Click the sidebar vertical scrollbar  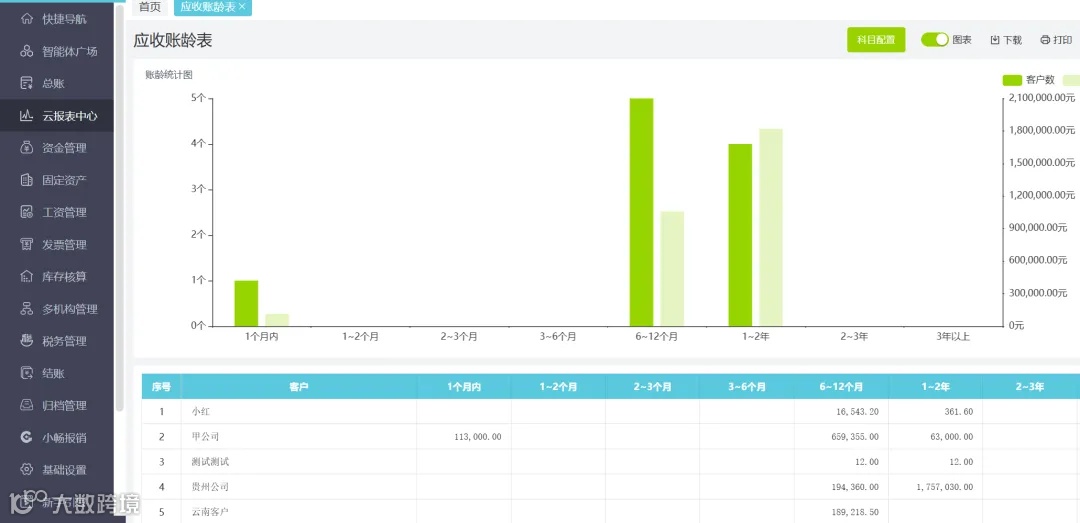[x=120, y=207]
